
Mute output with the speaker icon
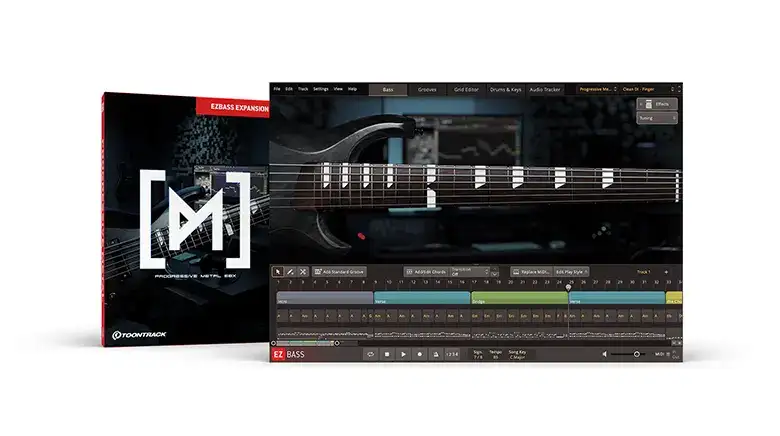point(604,354)
